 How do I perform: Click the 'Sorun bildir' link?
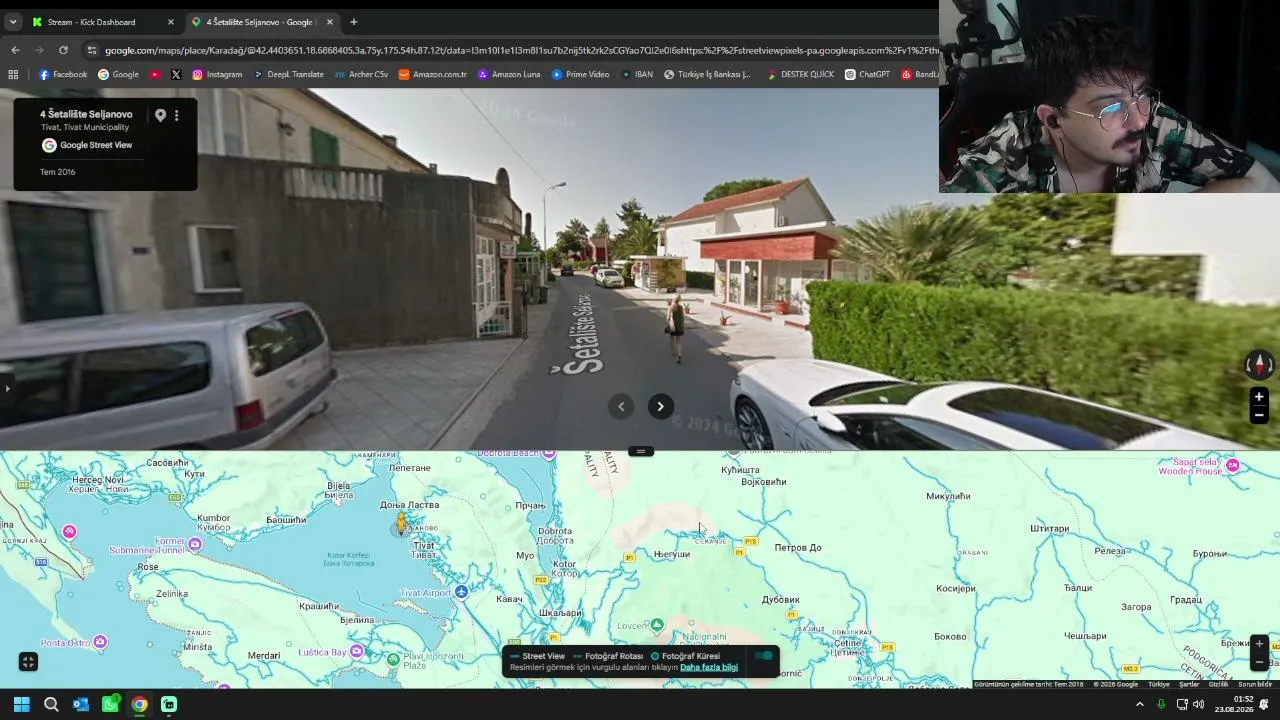1255,684
